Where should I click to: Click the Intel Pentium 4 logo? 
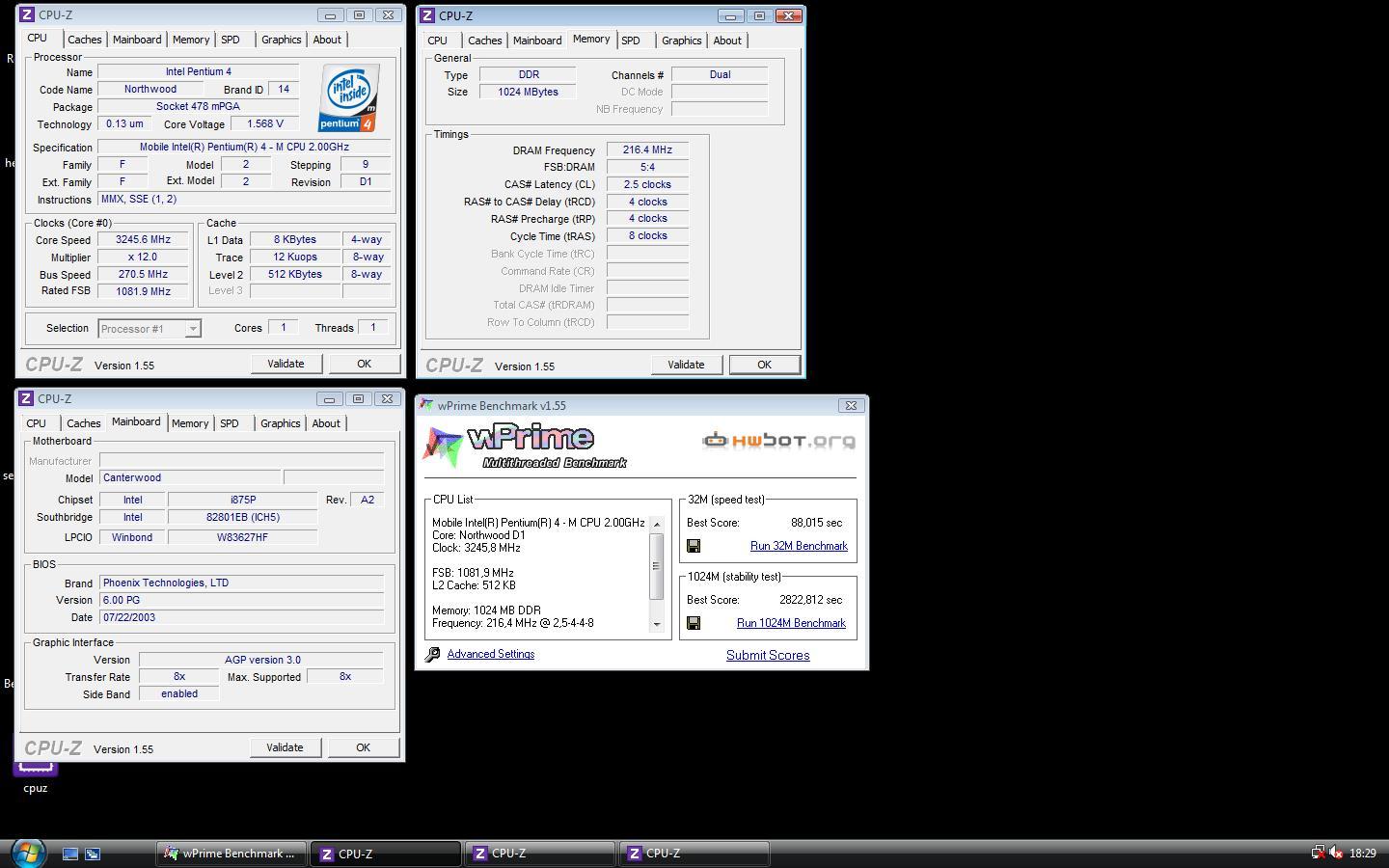349,97
